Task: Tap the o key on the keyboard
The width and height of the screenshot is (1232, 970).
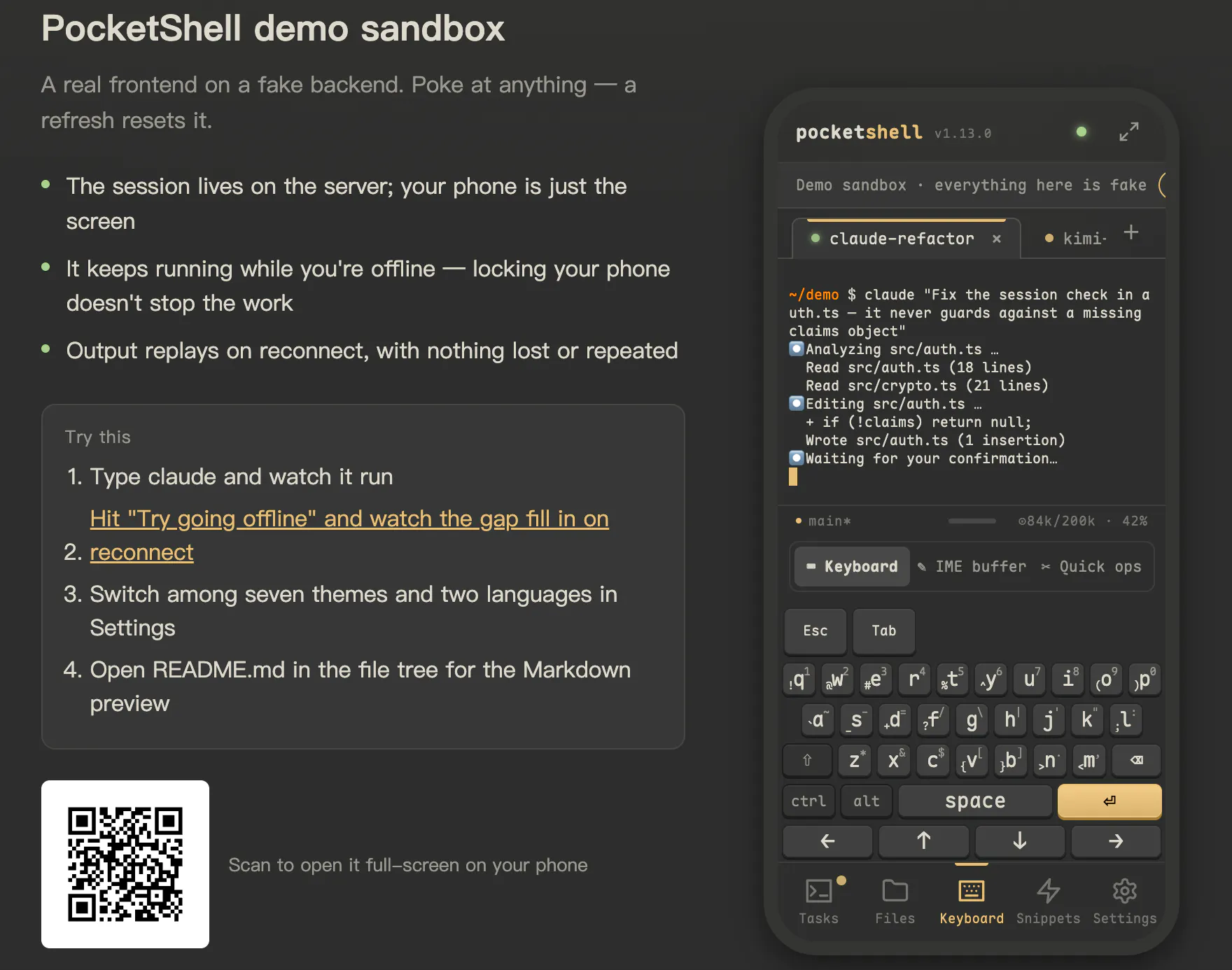Action: (1107, 679)
